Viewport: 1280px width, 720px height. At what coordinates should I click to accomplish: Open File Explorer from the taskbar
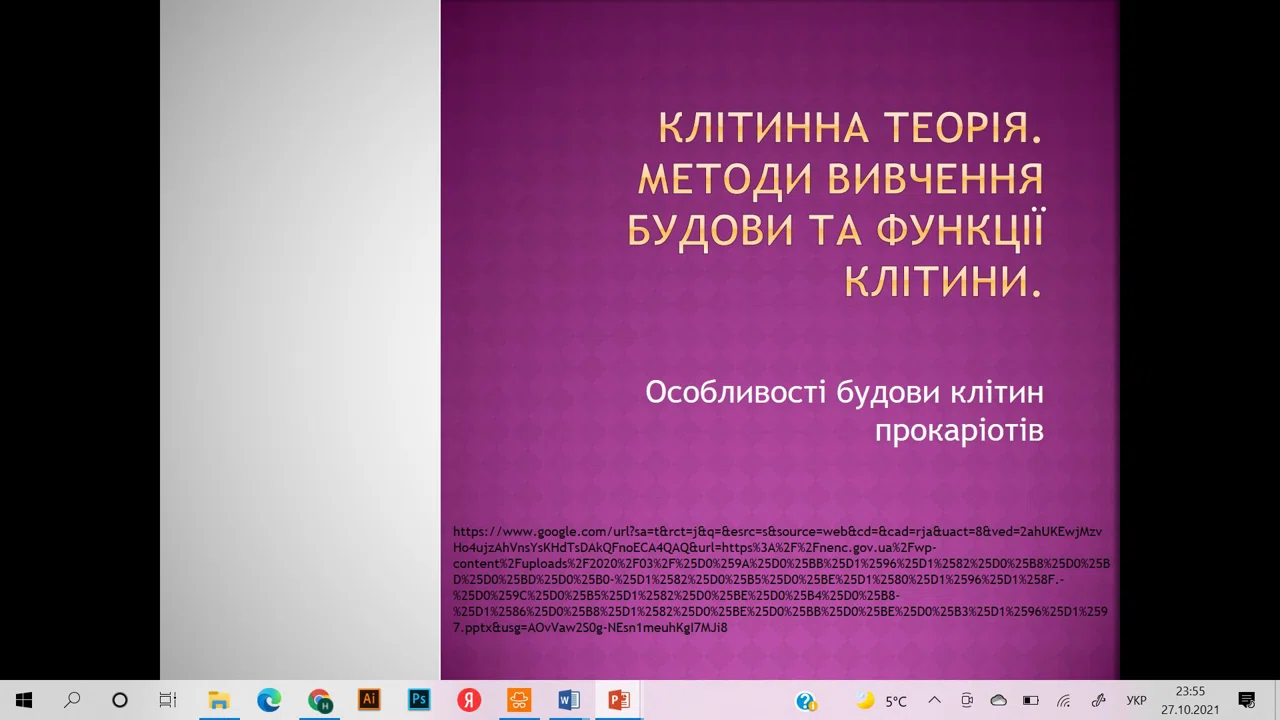coord(218,700)
